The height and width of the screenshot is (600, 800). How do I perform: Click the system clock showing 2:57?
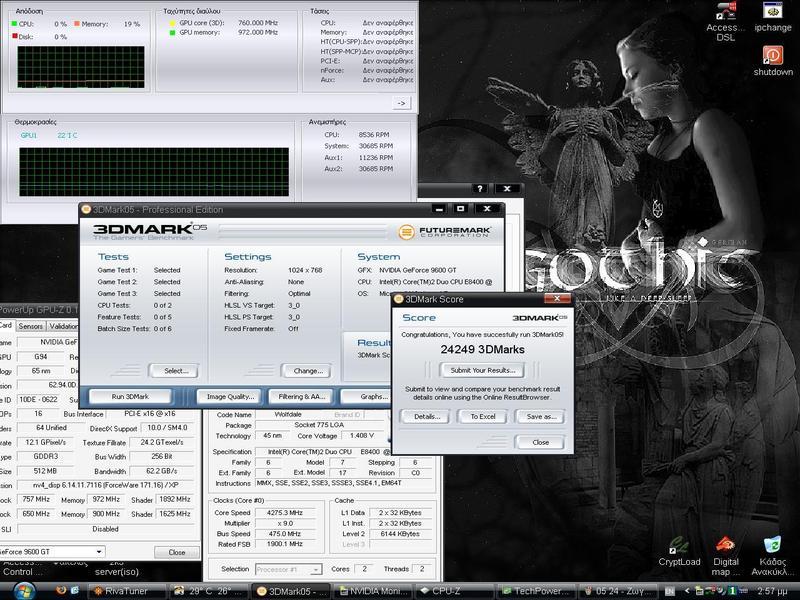[x=772, y=591]
